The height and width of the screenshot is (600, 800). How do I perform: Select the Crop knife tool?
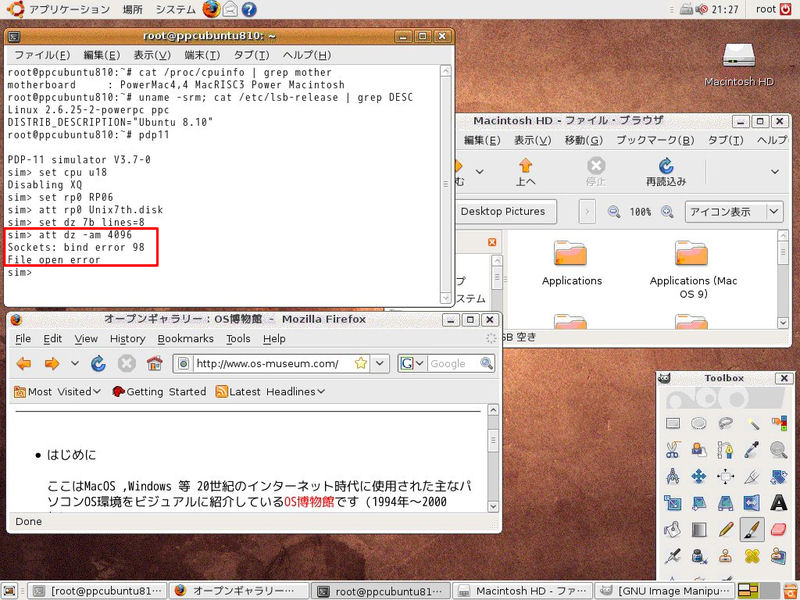752,477
